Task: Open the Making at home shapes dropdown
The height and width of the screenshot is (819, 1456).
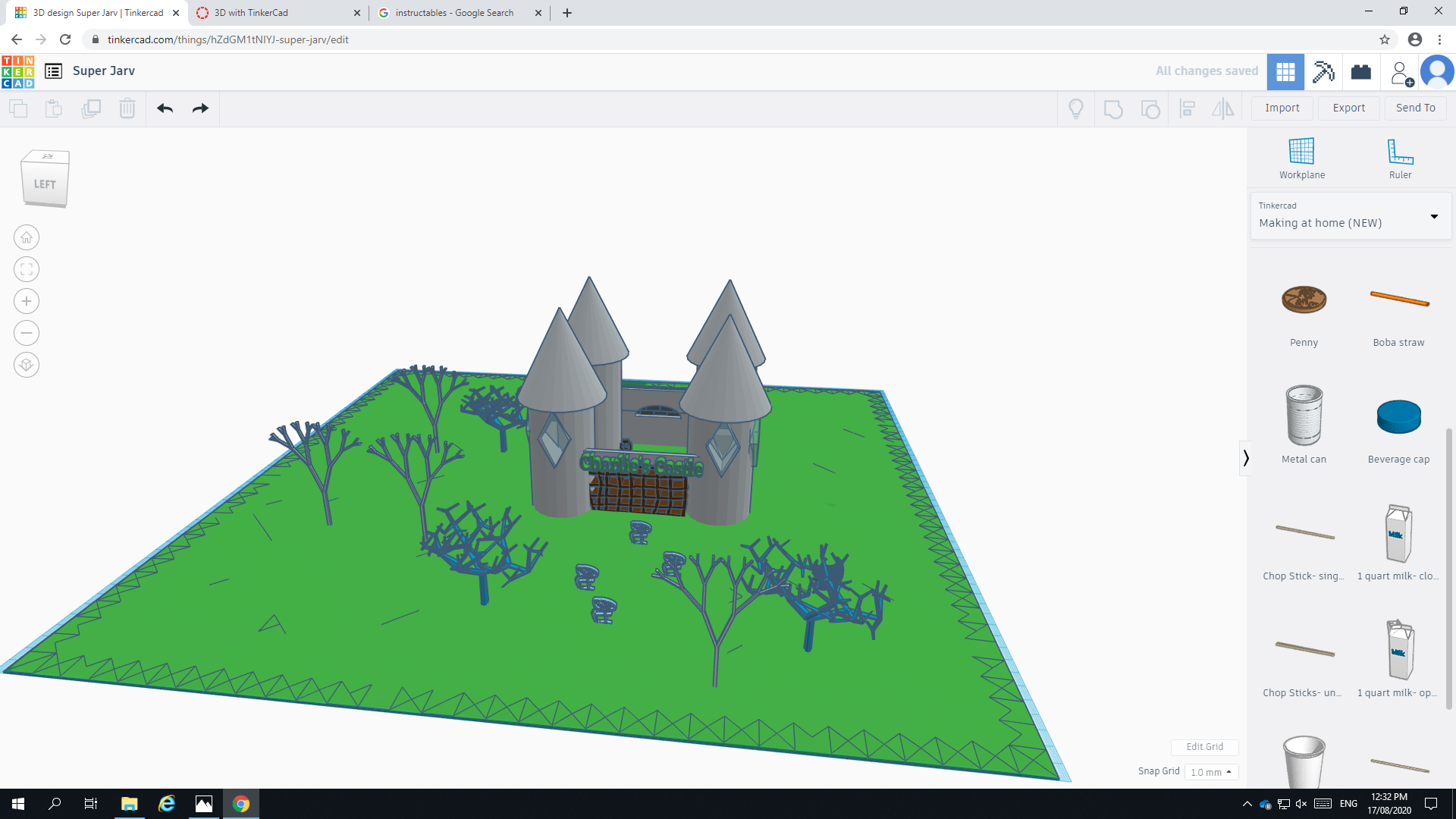Action: [x=1350, y=216]
